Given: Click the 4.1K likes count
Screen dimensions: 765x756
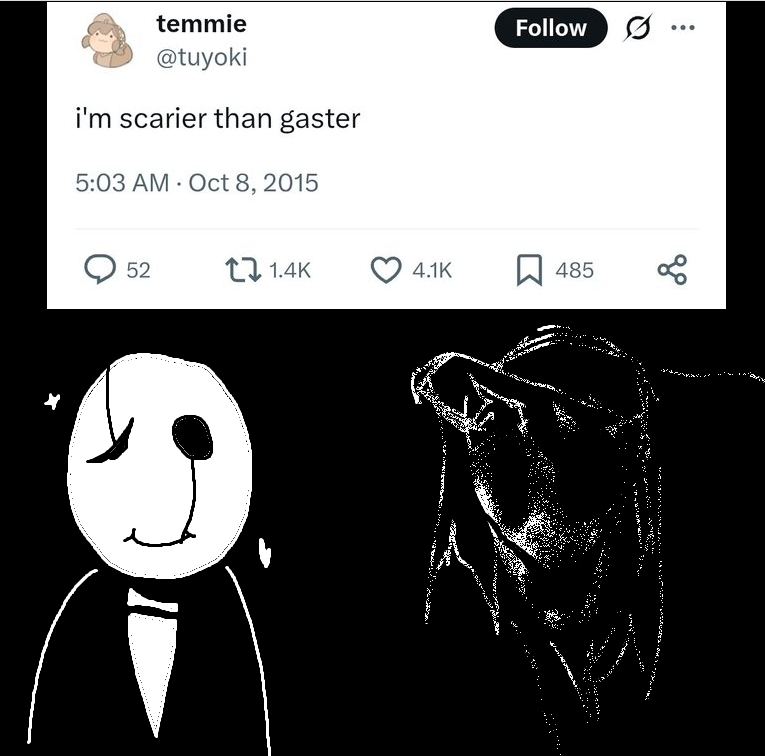Looking at the screenshot, I should click(x=432, y=270).
